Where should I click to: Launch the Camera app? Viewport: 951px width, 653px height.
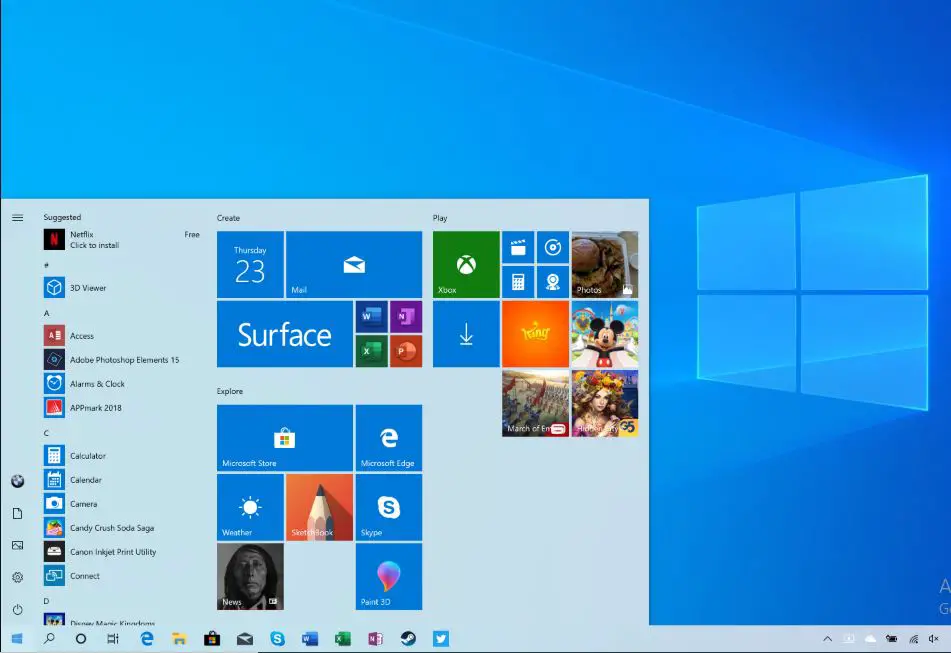pos(121,504)
